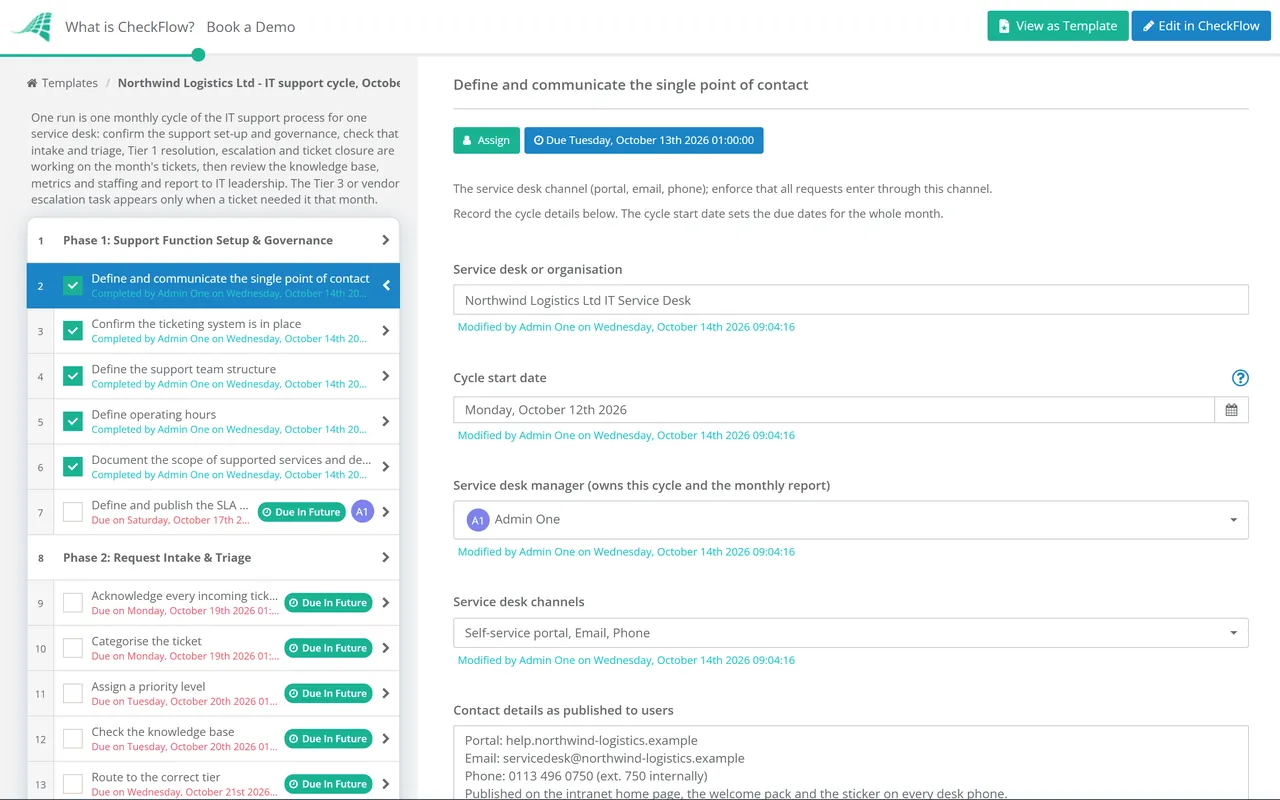Image resolution: width=1280 pixels, height=800 pixels.
Task: Click Edit in CheckFlow button
Action: click(1201, 26)
